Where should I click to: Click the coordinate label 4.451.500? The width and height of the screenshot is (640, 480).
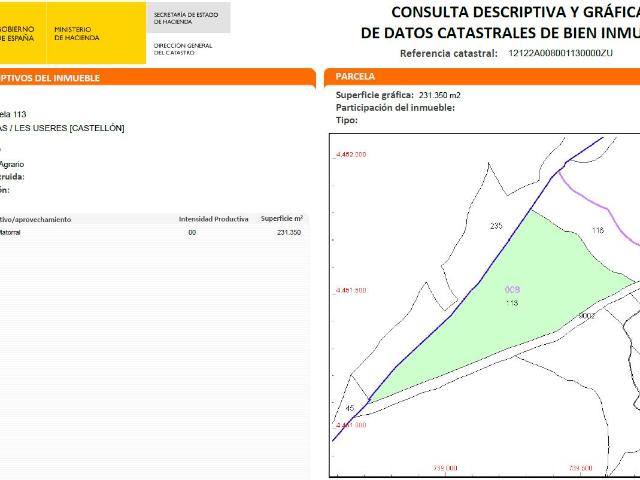point(351,291)
